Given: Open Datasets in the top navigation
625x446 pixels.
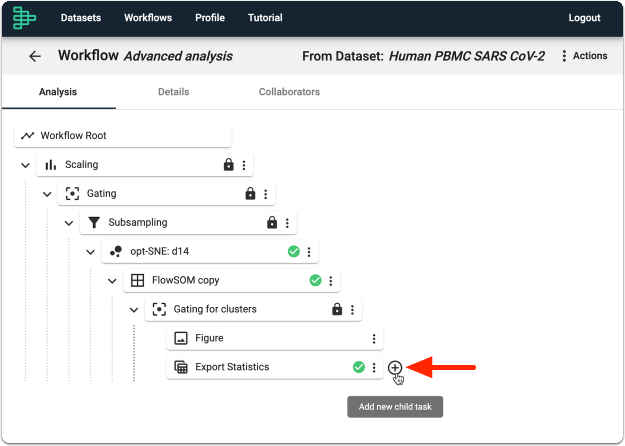Looking at the screenshot, I should coord(81,18).
